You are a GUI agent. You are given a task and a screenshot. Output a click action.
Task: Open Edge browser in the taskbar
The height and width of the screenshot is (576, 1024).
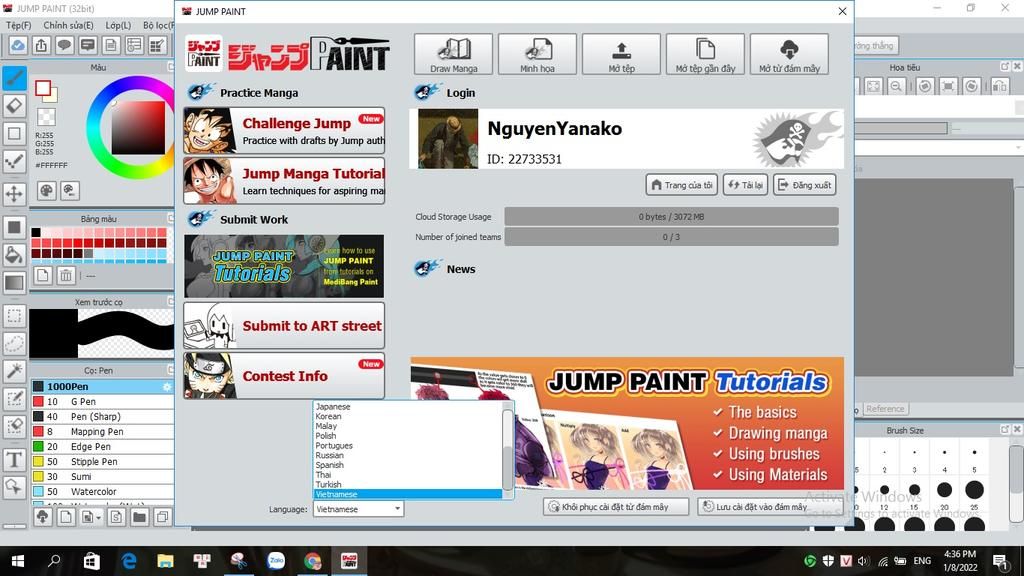click(x=129, y=561)
